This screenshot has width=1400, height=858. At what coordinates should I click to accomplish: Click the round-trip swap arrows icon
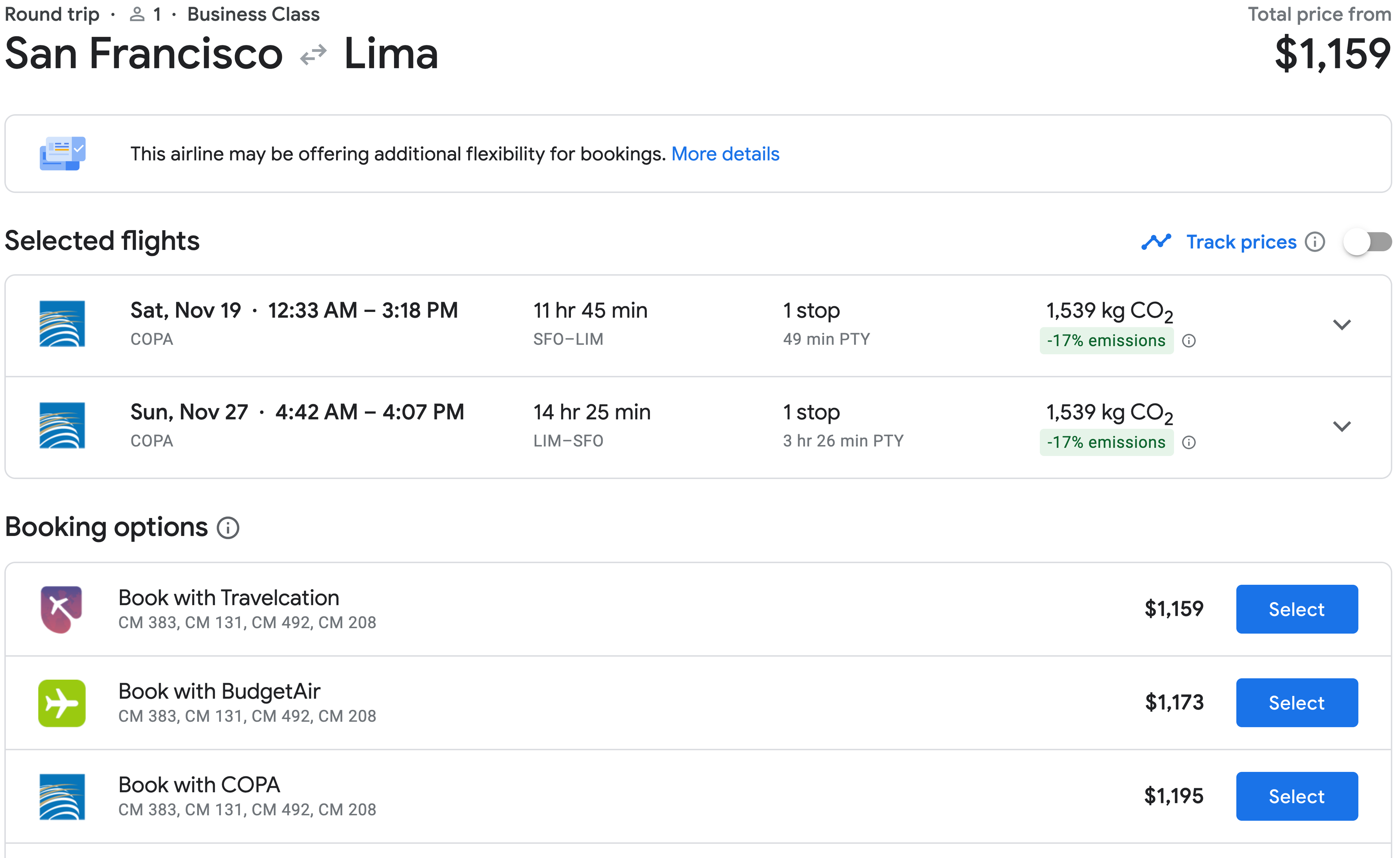click(x=314, y=55)
